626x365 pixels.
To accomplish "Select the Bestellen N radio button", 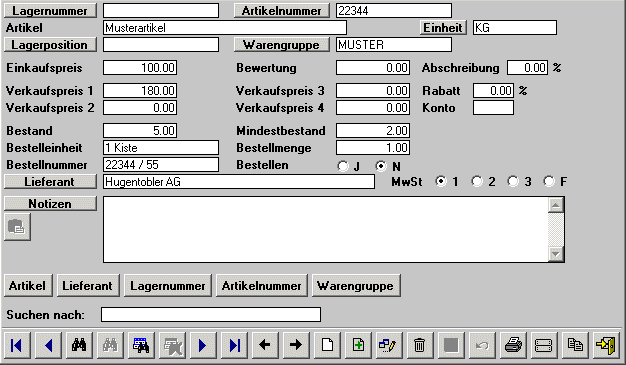I will tap(381, 166).
